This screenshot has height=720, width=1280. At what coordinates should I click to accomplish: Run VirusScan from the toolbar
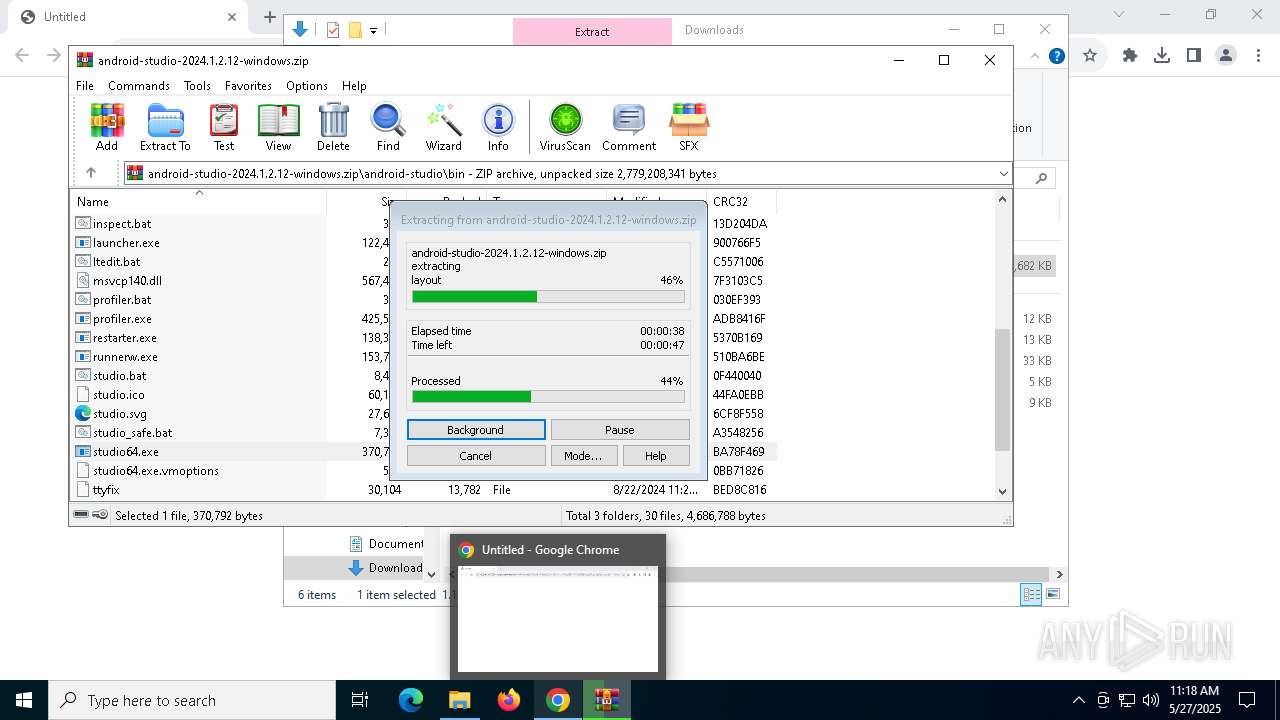[565, 127]
